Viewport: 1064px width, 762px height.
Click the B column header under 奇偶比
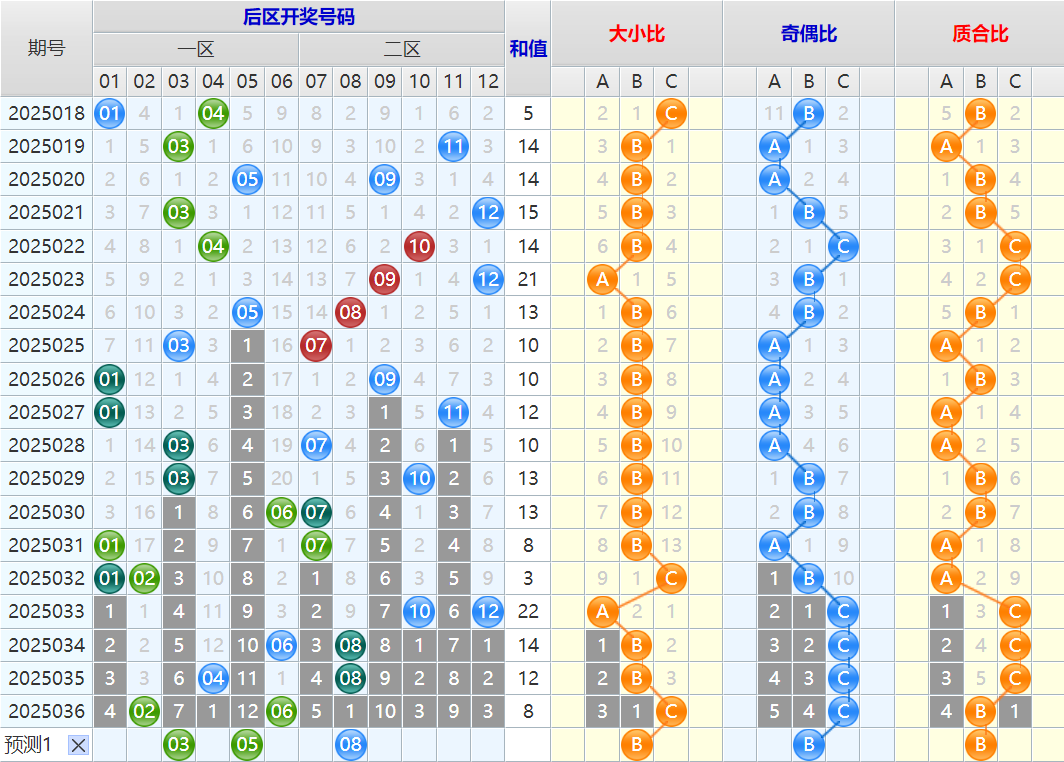tap(809, 81)
